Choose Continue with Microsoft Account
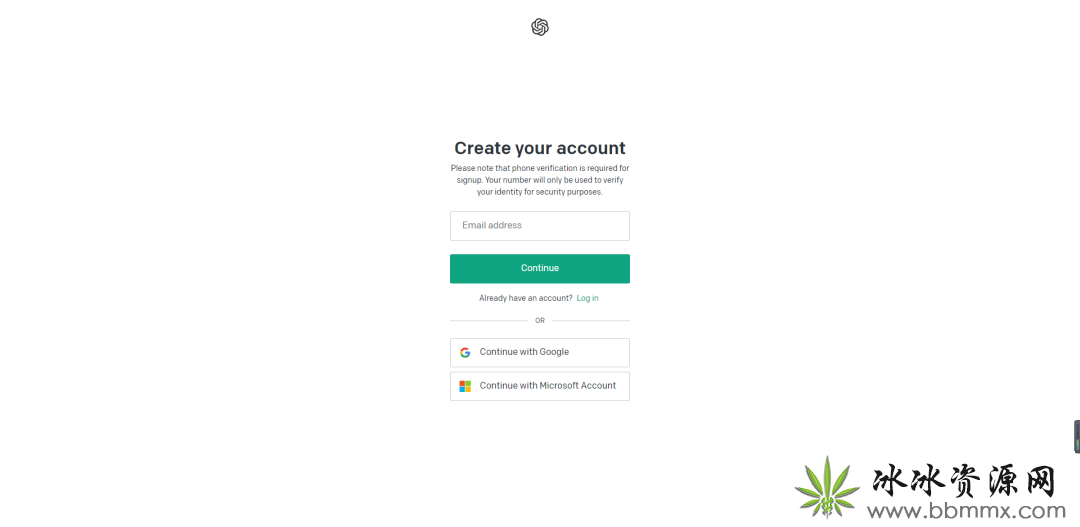Screen dimensions: 1080x527 pos(540,386)
